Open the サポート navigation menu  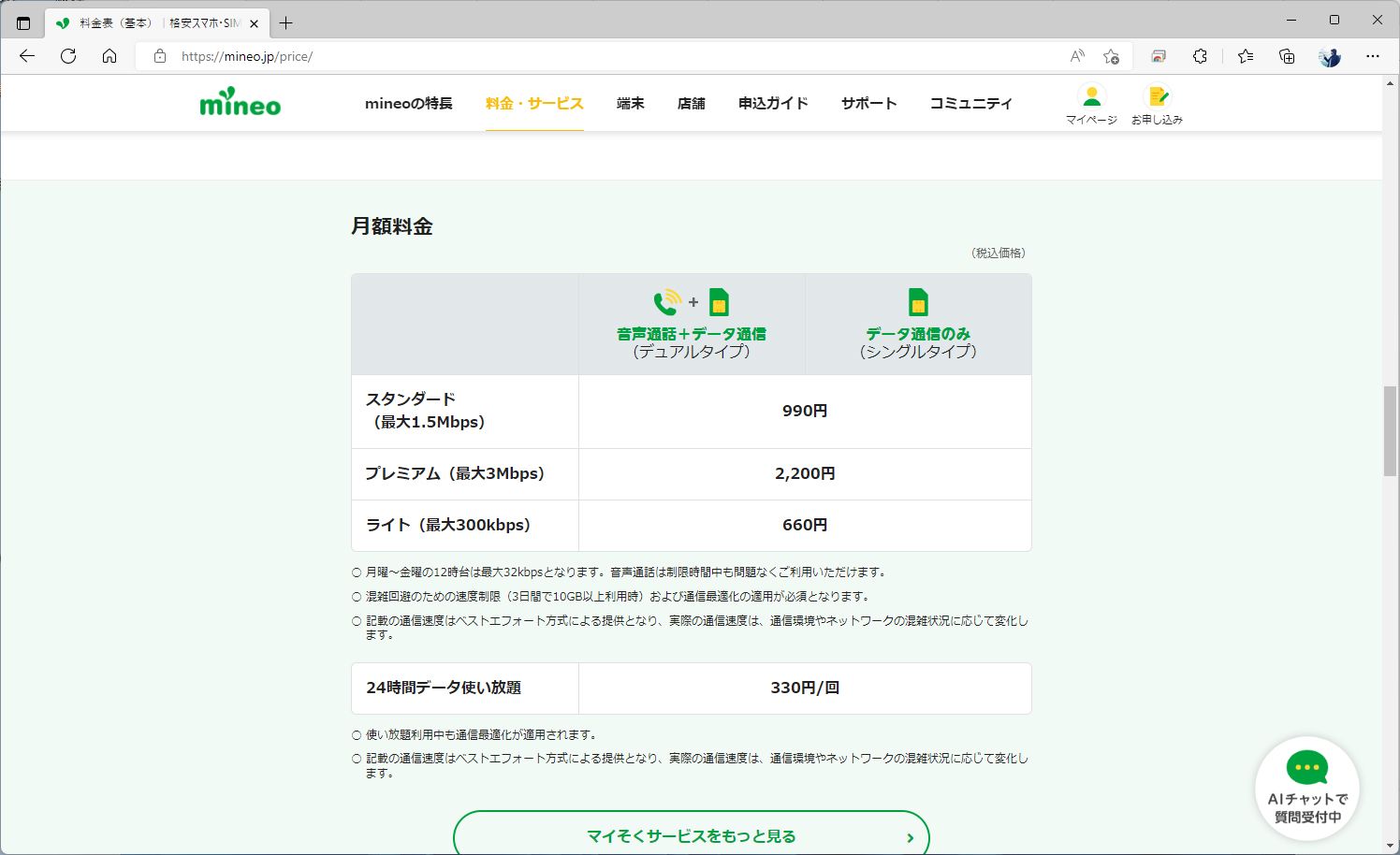[868, 103]
